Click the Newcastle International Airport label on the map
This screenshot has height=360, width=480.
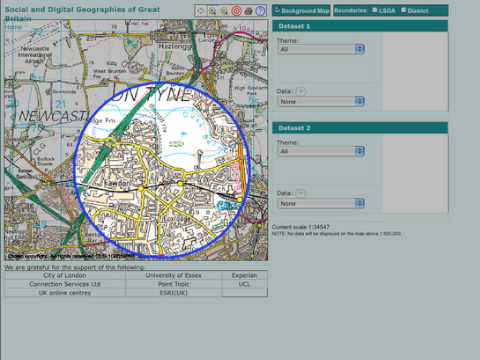point(35,55)
